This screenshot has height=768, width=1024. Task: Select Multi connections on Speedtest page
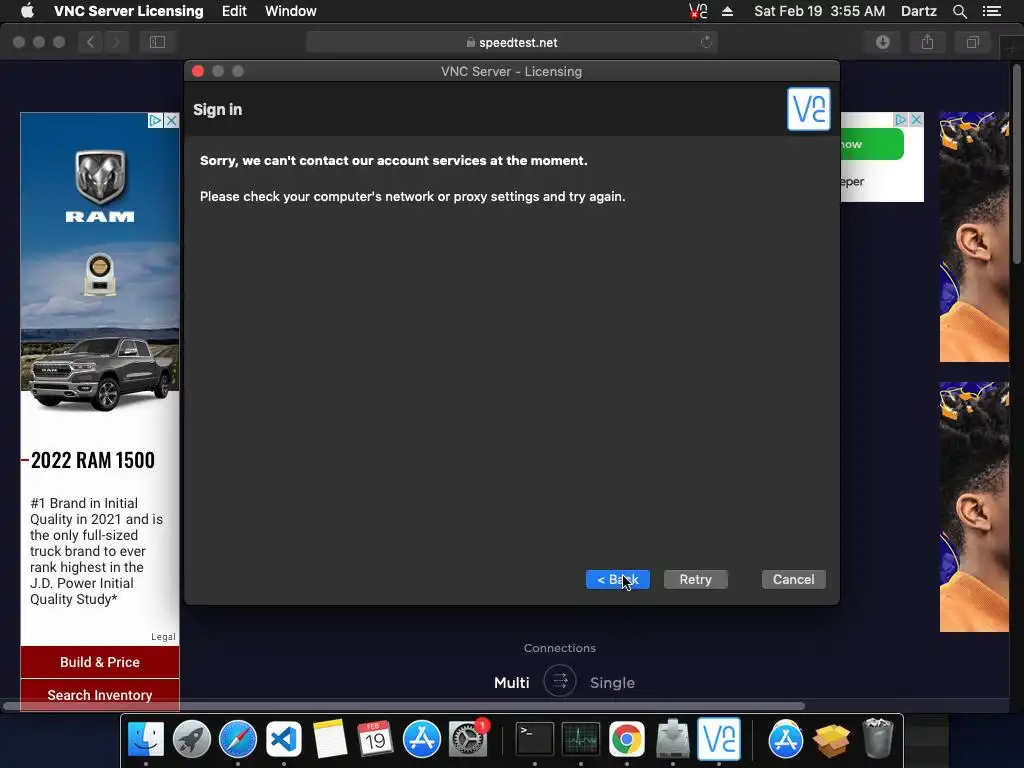coord(511,682)
